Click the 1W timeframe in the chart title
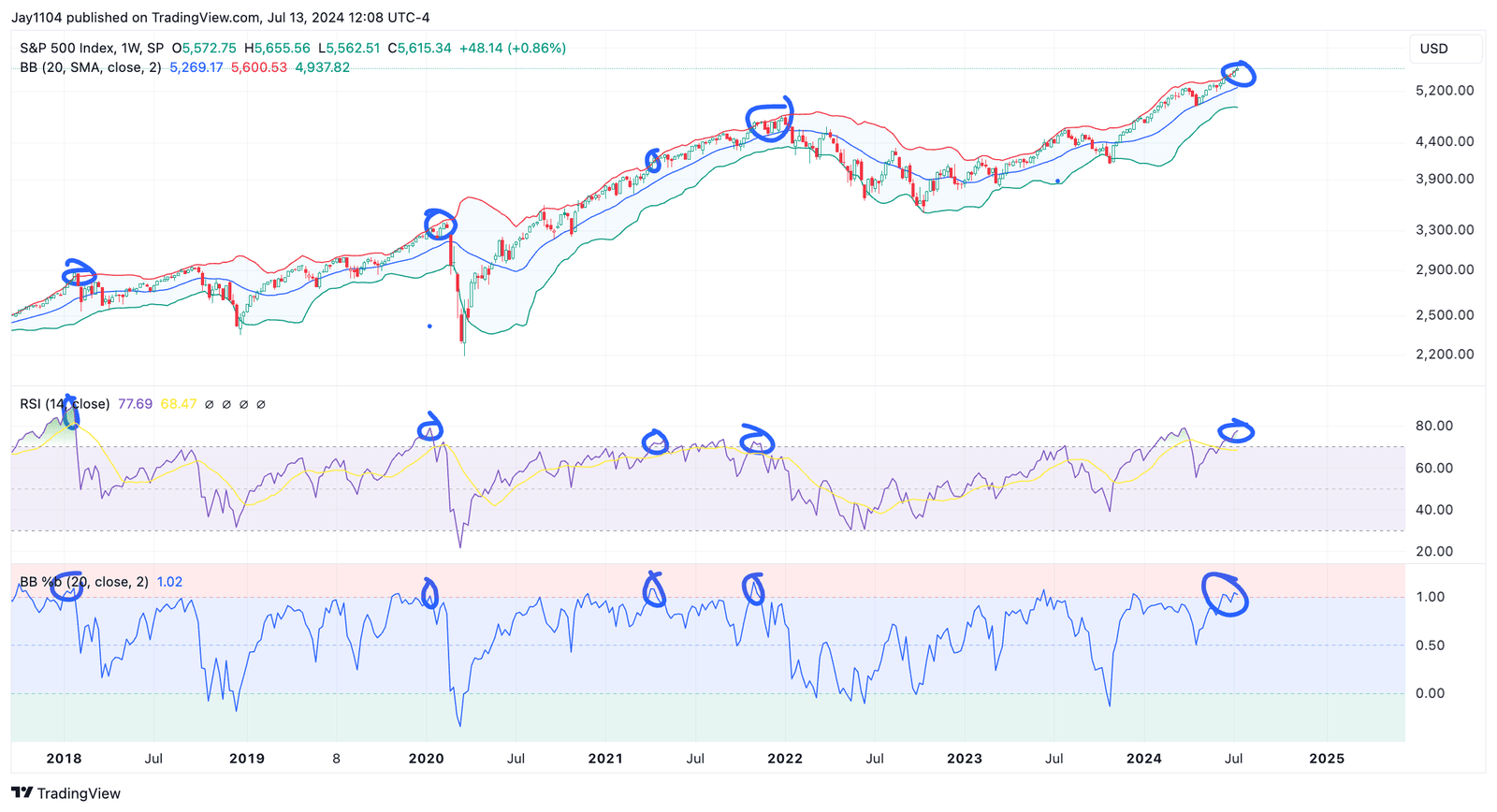 click(x=131, y=48)
